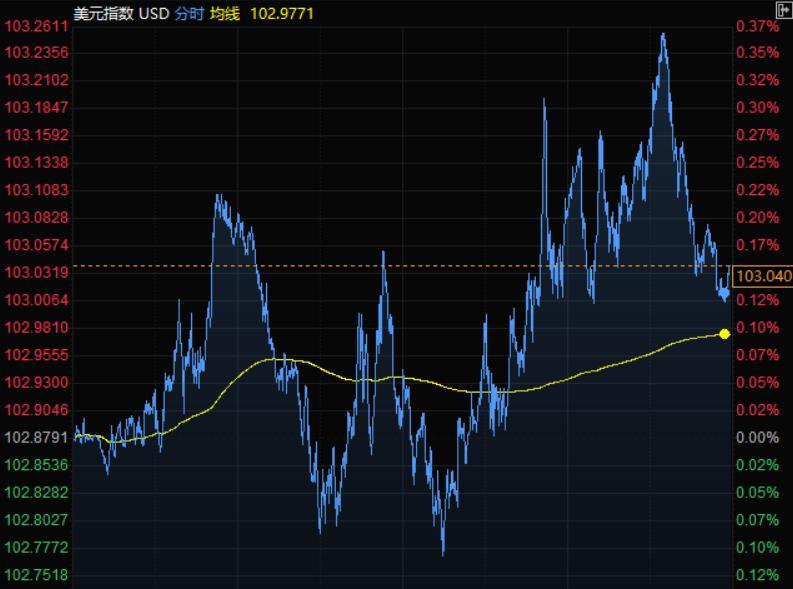This screenshot has height=589, width=793.
Task: Click the 103.0064 price axis label
Action: [x=36, y=300]
